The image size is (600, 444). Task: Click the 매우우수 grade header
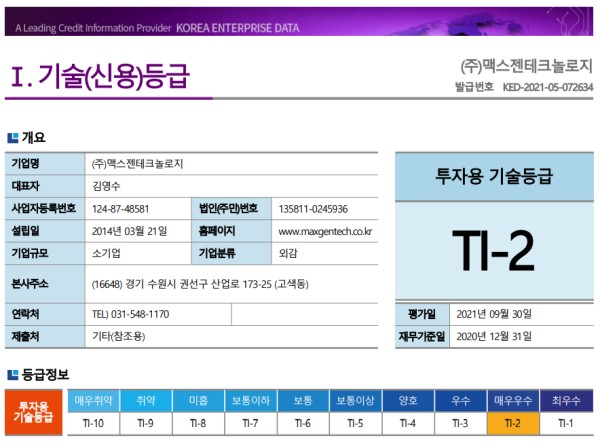[513, 401]
